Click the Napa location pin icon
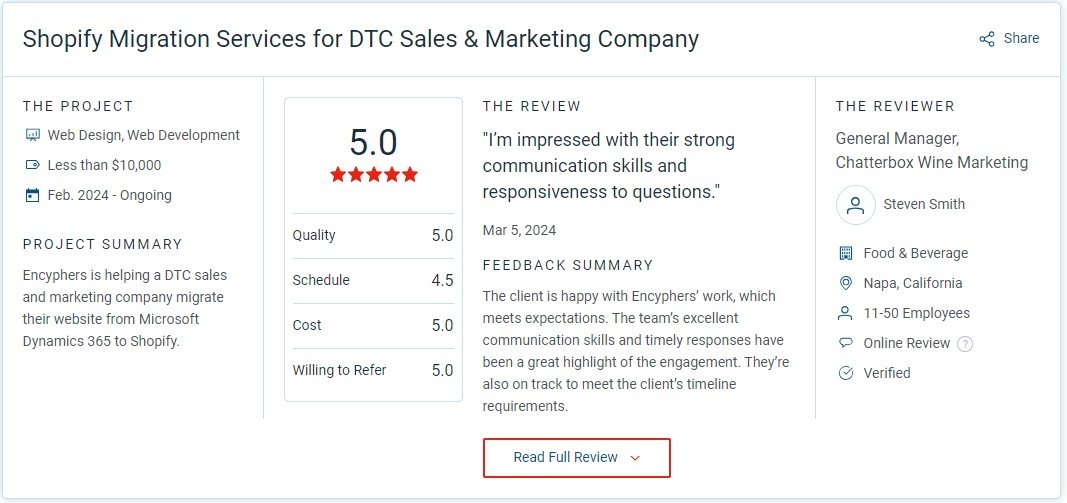The height and width of the screenshot is (503, 1067). point(846,283)
